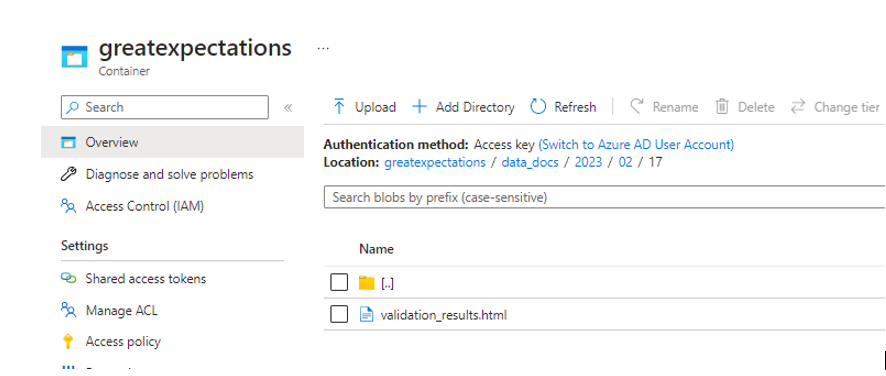
Task: Switch to Azure AD User Account
Action: [636, 144]
